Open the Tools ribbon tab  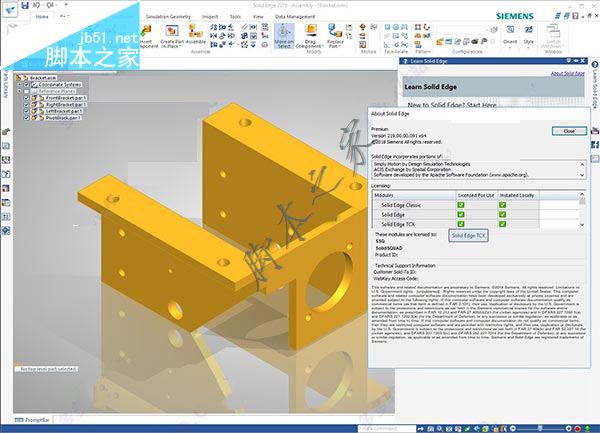pyautogui.click(x=235, y=16)
